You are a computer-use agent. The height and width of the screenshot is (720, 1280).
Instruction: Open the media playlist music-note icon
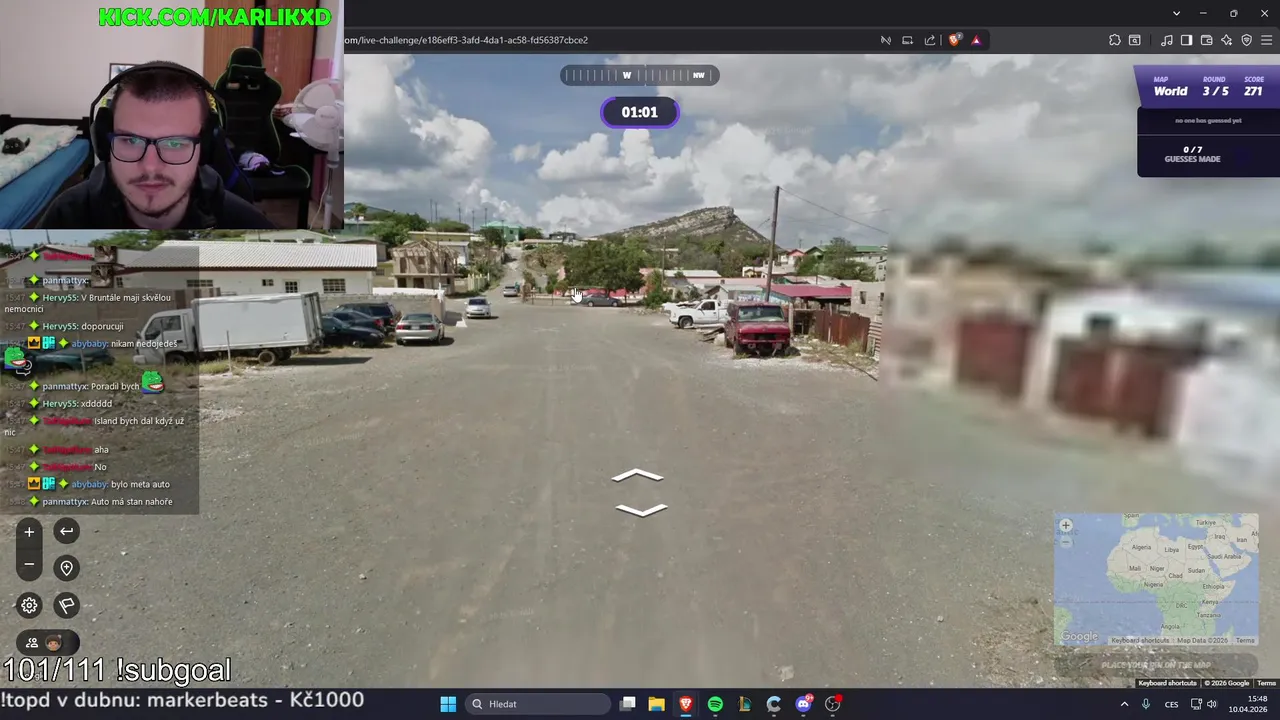pyautogui.click(x=1167, y=40)
